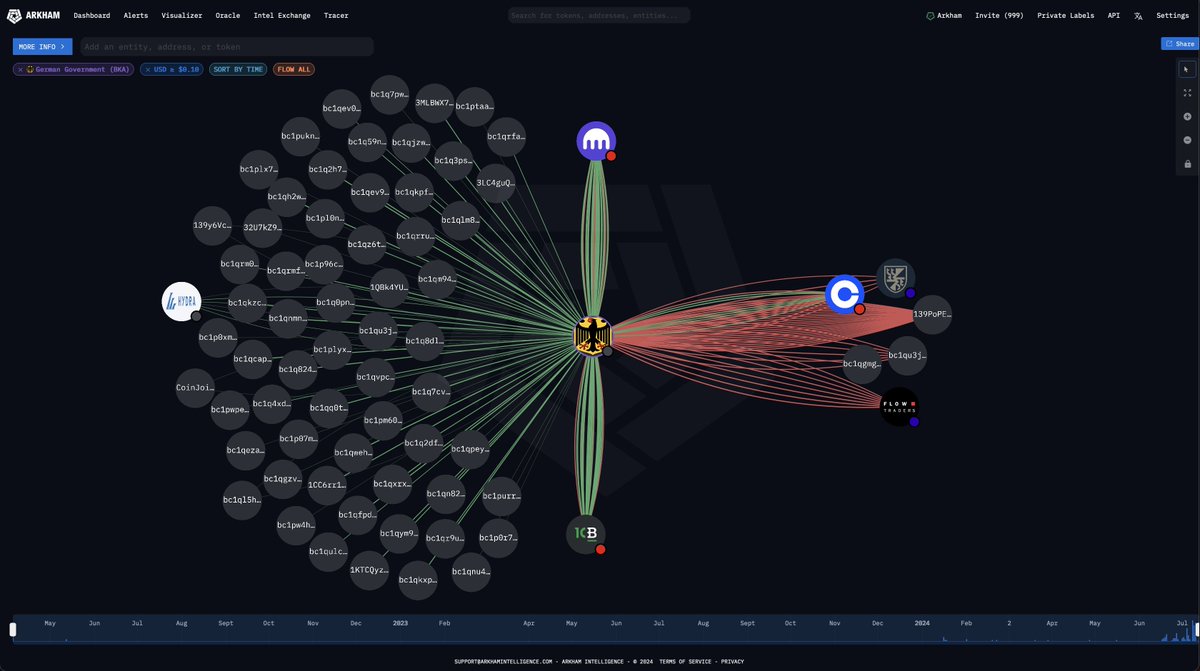Remove the German Government (BKA) filter
Image resolution: width=1200 pixels, height=671 pixels.
click(x=20, y=69)
